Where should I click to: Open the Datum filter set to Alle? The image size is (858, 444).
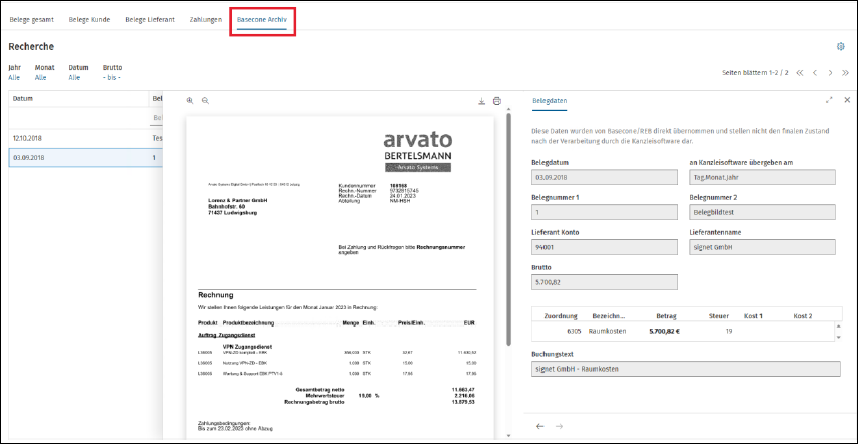click(x=74, y=78)
